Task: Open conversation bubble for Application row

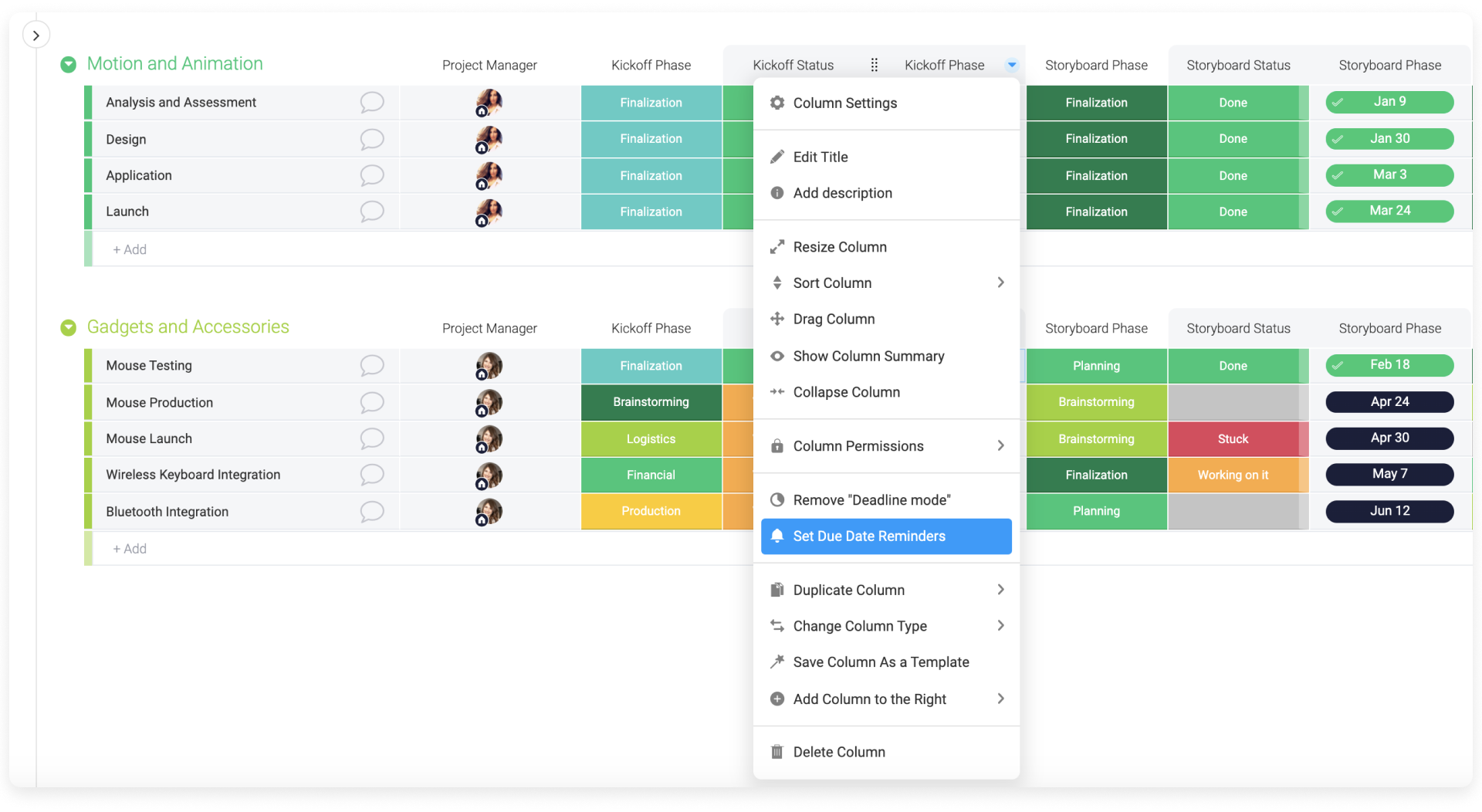Action: click(372, 175)
